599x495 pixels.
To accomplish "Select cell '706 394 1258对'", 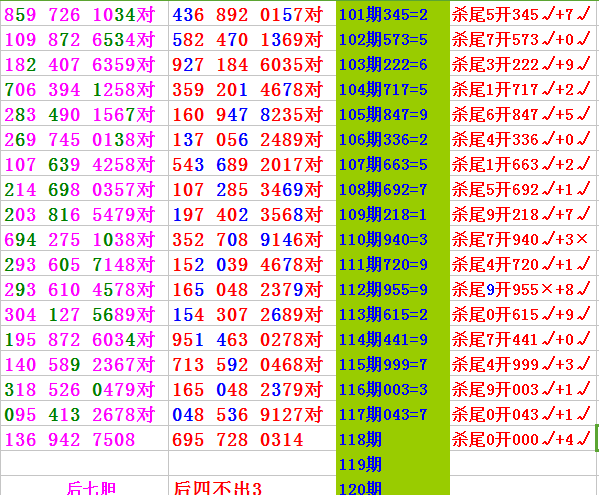I will (84, 89).
